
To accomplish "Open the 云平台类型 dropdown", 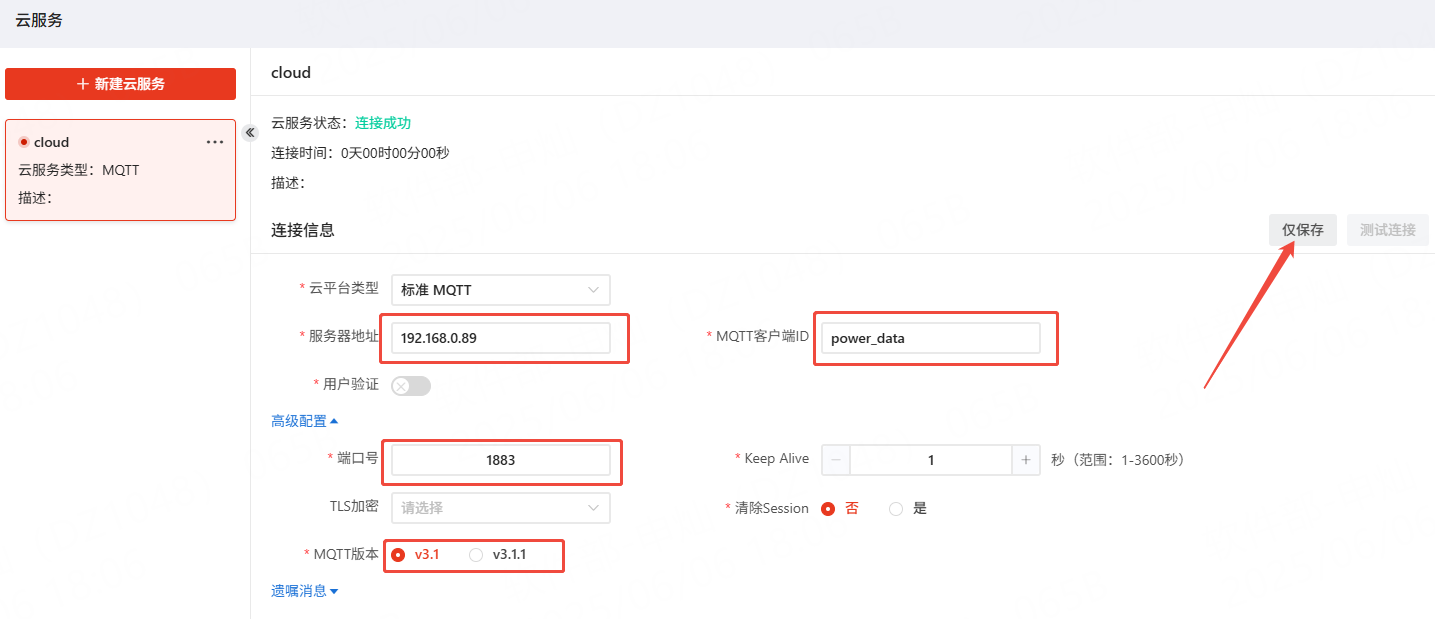I will click(x=500, y=290).
